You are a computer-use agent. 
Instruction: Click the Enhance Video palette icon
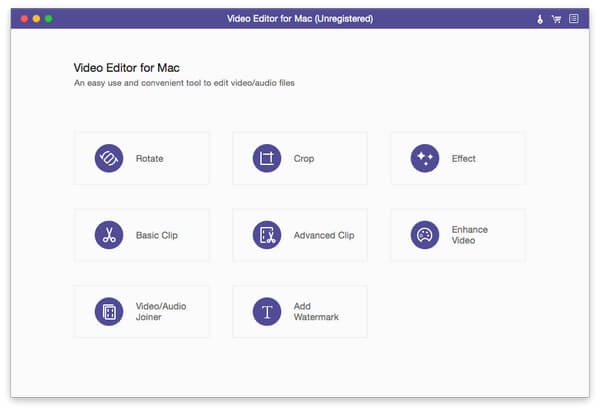[x=425, y=235]
